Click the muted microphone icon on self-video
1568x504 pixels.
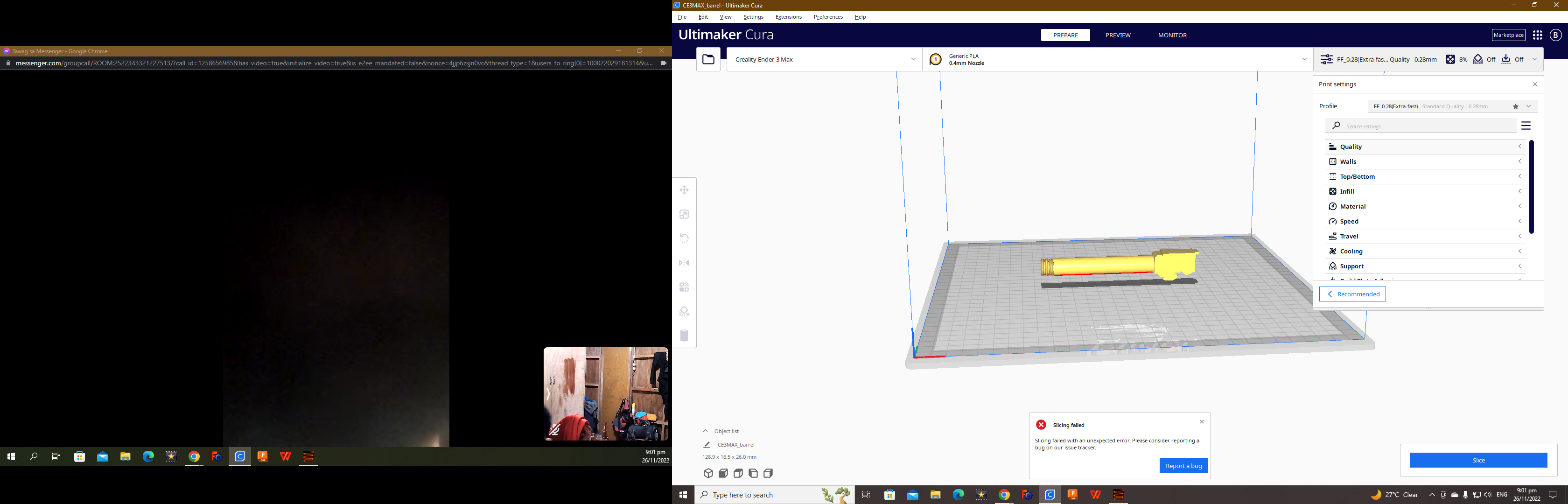click(x=554, y=430)
